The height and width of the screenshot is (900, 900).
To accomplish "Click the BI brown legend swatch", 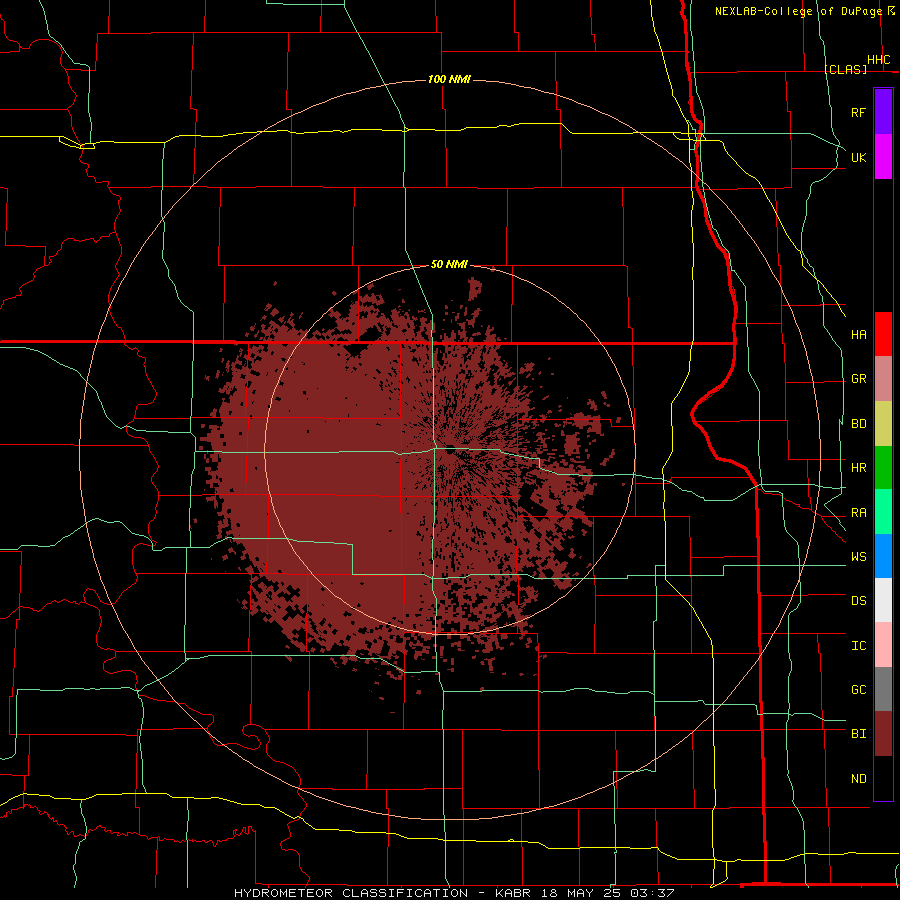I will 883,734.
